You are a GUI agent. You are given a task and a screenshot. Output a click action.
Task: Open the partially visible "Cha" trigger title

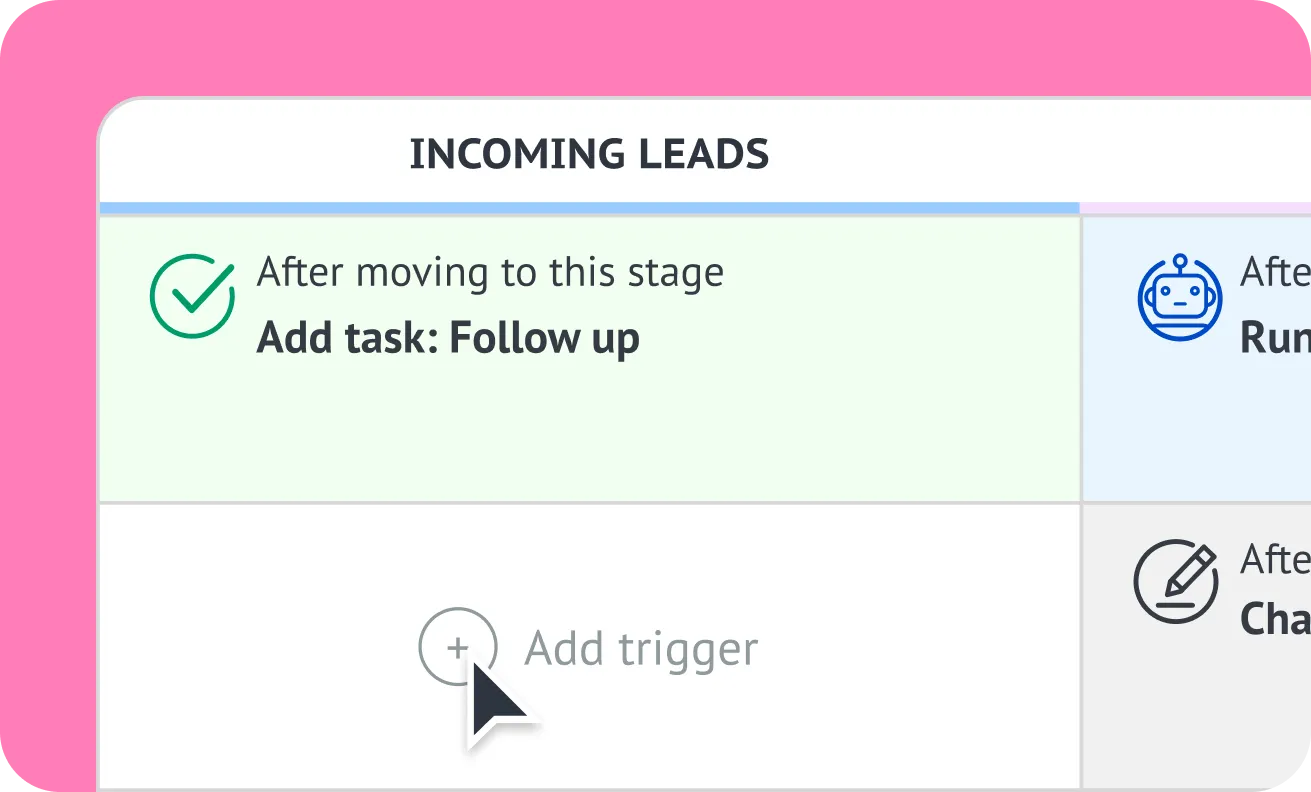[1275, 619]
